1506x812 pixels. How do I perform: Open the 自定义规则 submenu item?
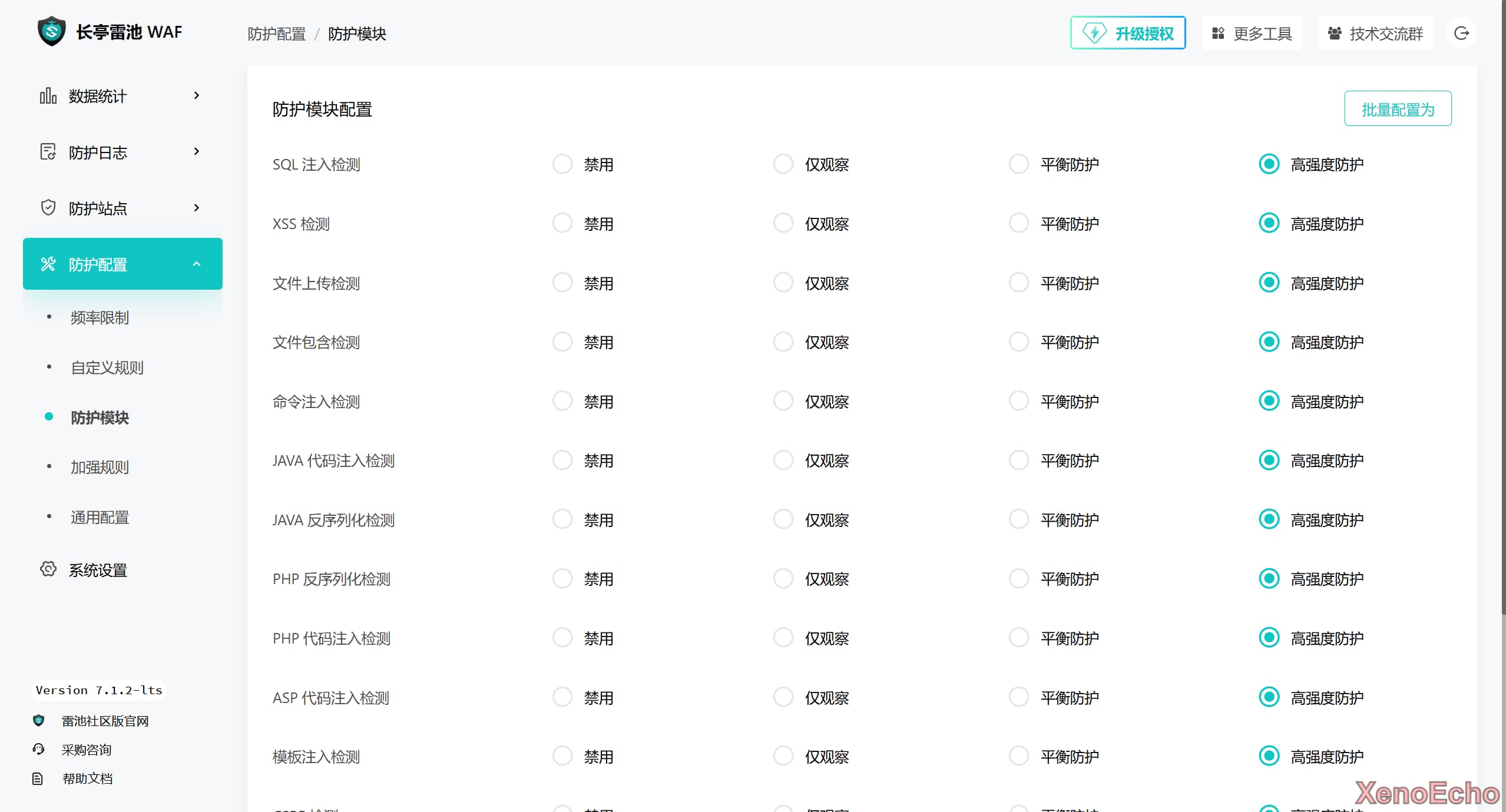(107, 367)
